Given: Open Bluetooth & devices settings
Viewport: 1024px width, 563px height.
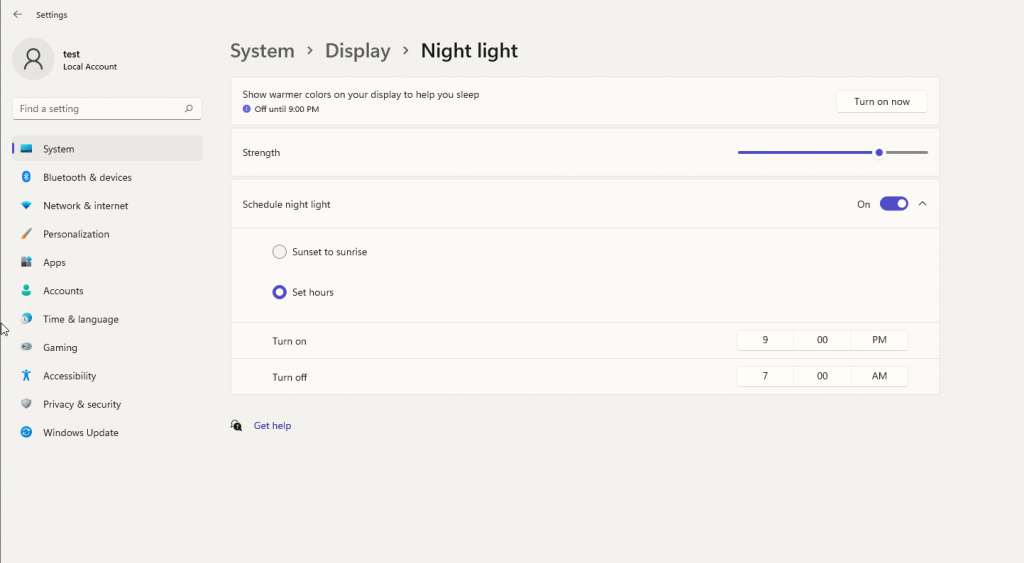Looking at the screenshot, I should (x=107, y=177).
